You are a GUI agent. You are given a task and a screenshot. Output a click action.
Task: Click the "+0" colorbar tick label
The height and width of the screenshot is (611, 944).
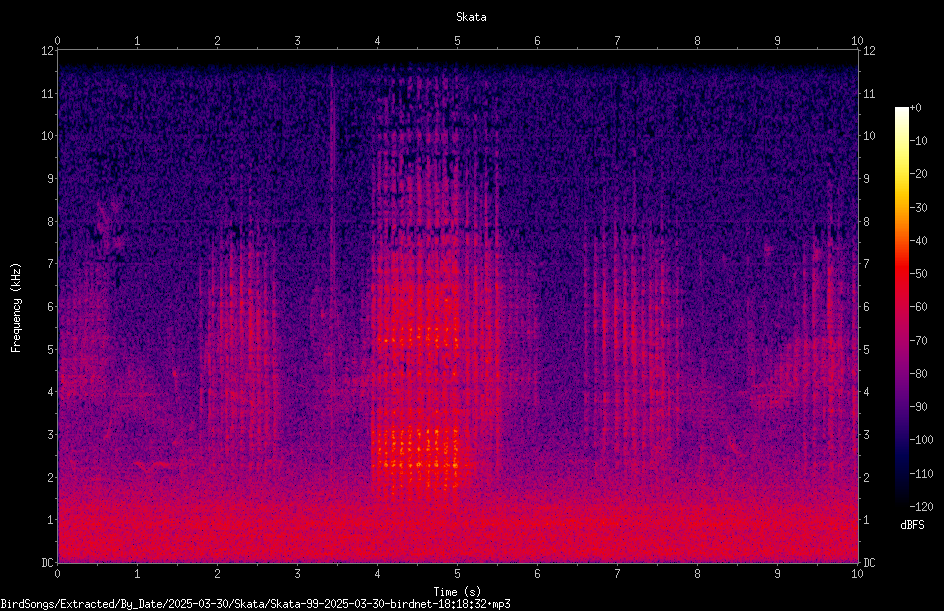coord(915,108)
